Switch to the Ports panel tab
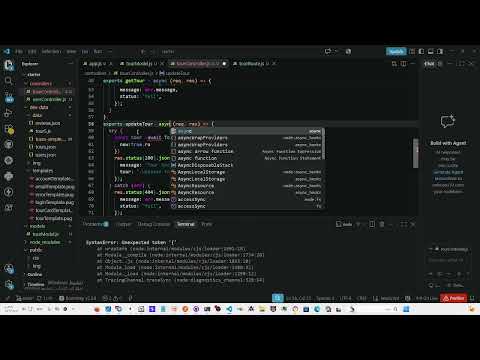 point(206,224)
